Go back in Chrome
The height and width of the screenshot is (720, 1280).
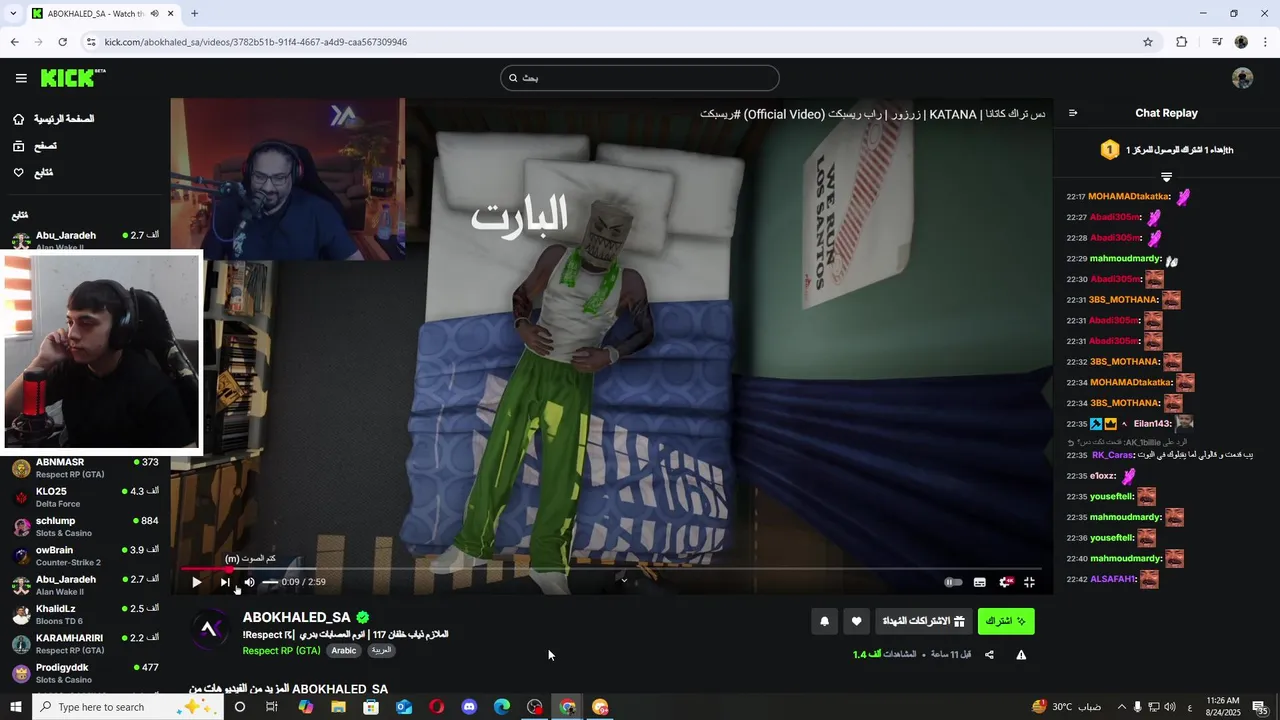[x=15, y=42]
